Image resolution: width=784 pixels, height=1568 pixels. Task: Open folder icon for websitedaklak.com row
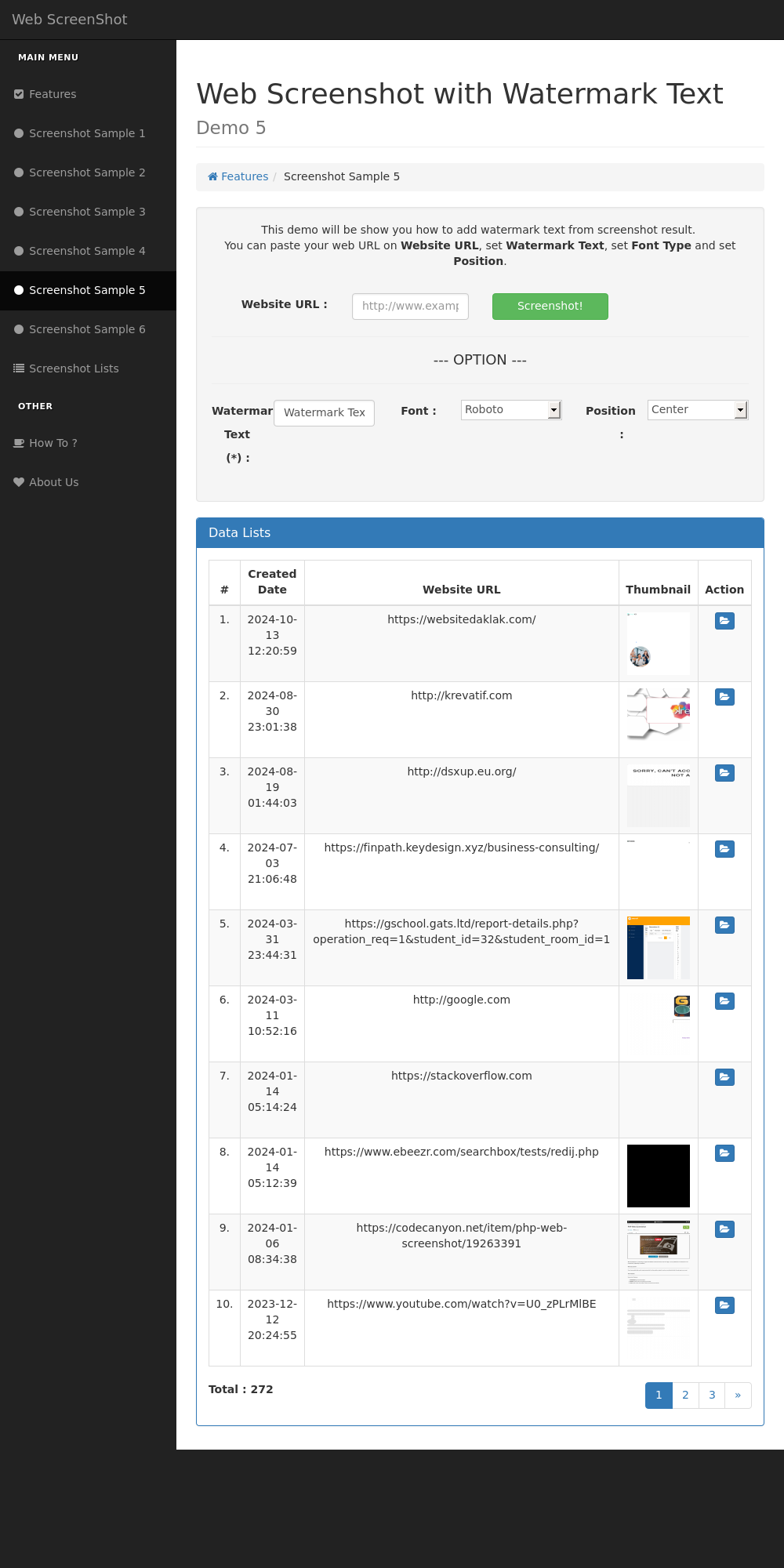tap(724, 621)
